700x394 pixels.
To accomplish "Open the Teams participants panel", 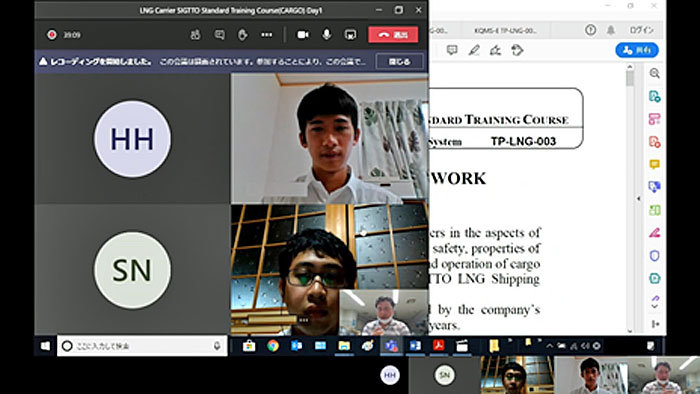I will [195, 35].
